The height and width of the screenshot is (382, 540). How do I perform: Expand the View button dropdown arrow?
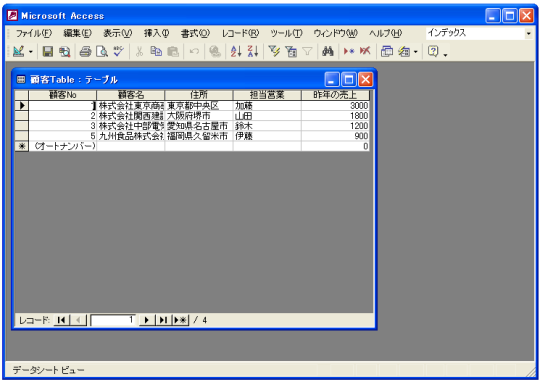click(31, 52)
